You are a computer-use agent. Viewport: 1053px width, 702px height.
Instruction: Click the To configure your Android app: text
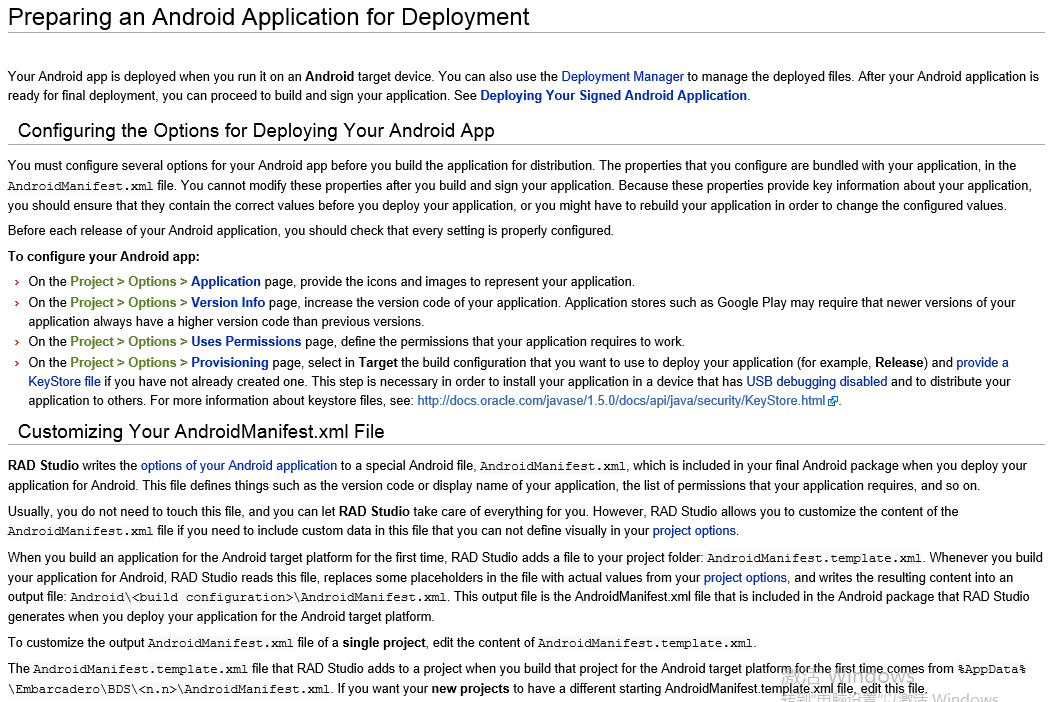tap(104, 257)
